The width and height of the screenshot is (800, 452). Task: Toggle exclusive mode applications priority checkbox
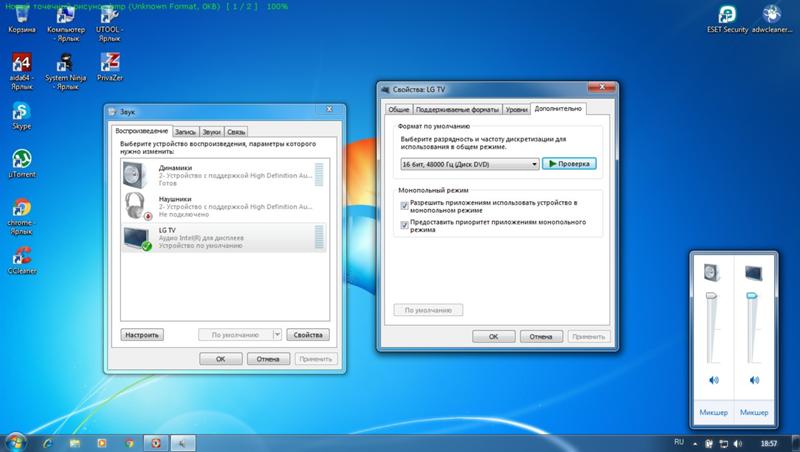pyautogui.click(x=404, y=225)
